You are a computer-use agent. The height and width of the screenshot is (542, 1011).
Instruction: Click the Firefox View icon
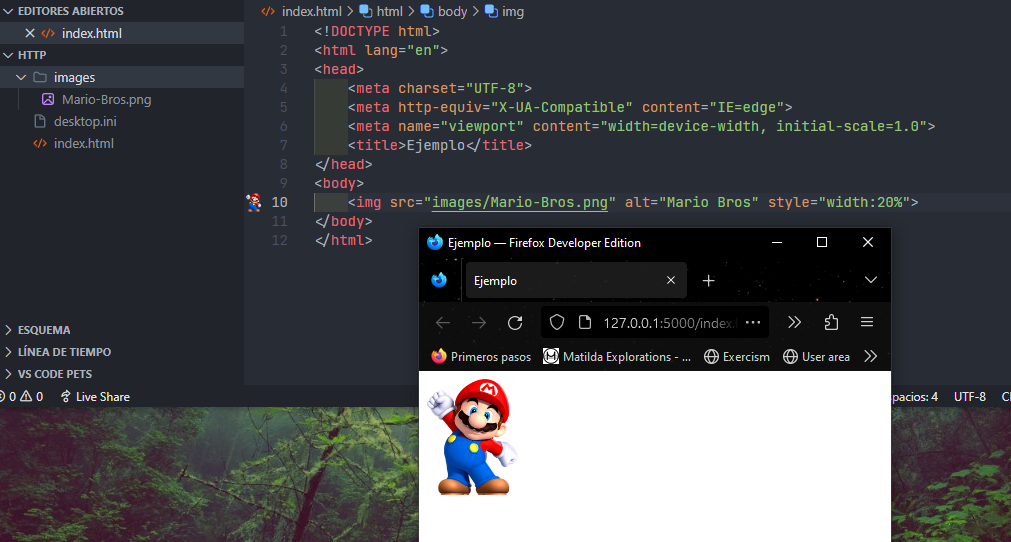(439, 280)
